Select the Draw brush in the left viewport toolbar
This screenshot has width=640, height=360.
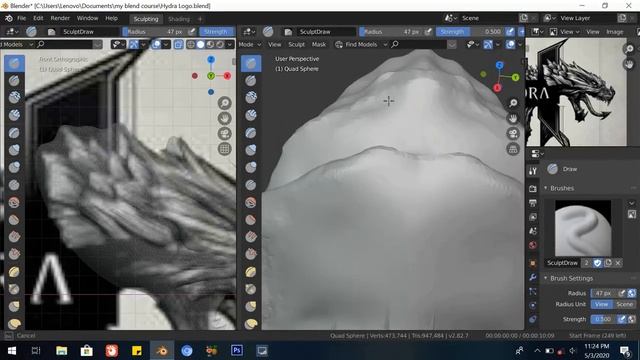[x=14, y=64]
